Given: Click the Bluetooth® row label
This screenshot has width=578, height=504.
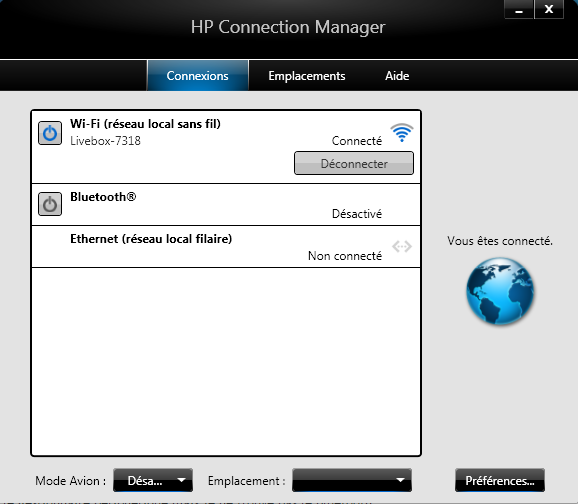Looking at the screenshot, I should pos(103,197).
